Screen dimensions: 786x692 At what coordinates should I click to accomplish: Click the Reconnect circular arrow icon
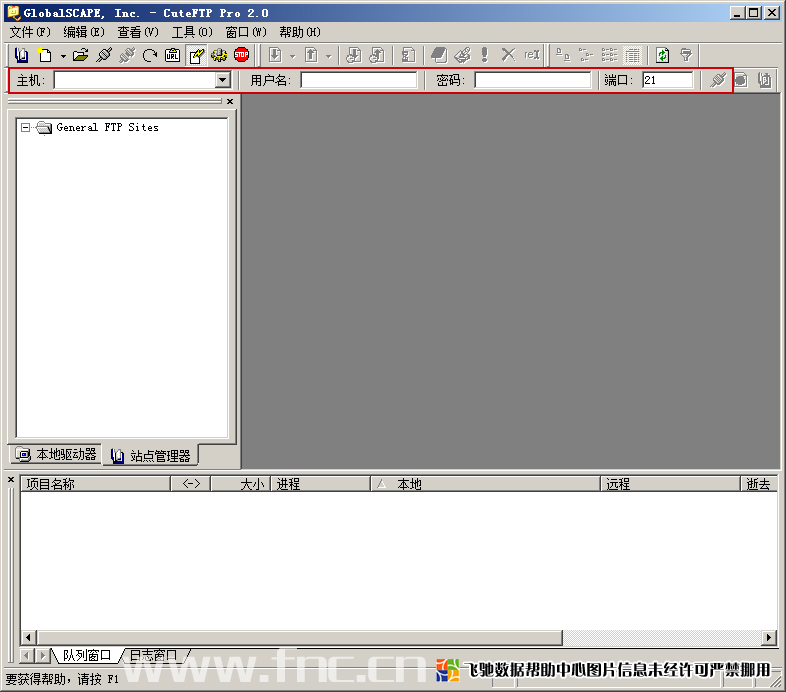point(150,55)
